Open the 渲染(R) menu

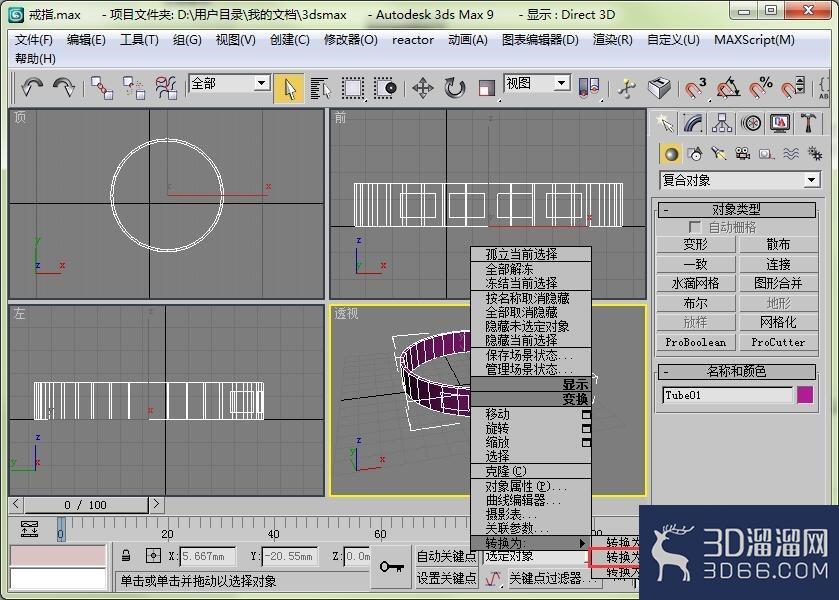(612, 40)
